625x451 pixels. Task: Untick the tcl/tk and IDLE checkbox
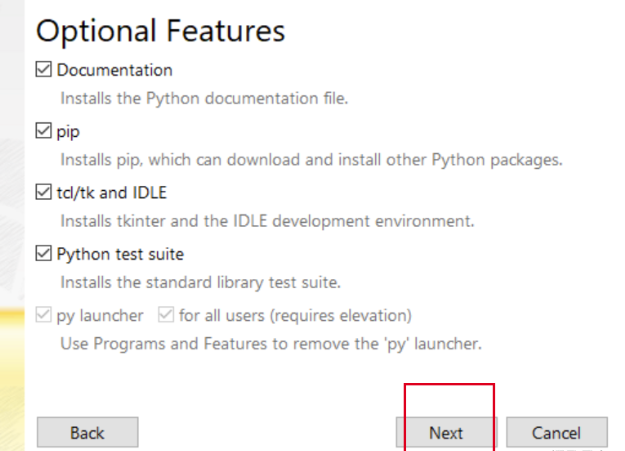click(x=43, y=193)
